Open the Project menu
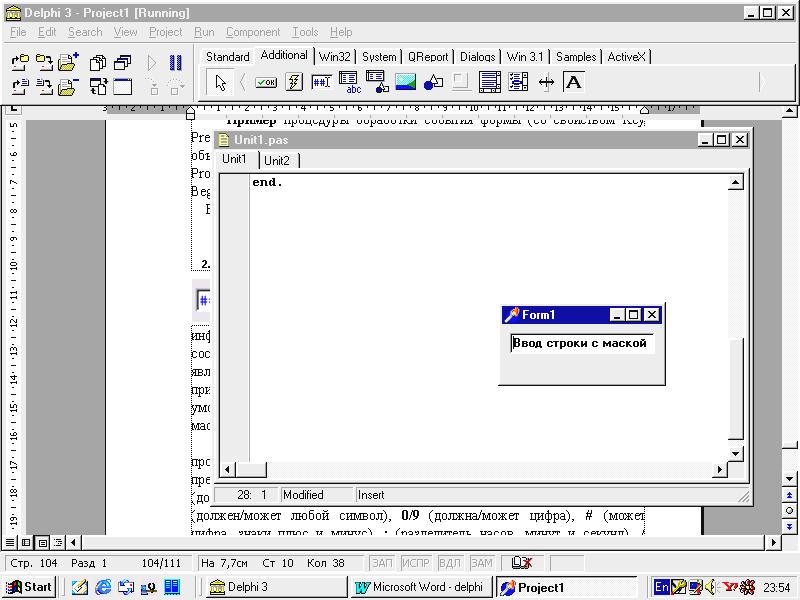The image size is (800, 600). pos(165,32)
